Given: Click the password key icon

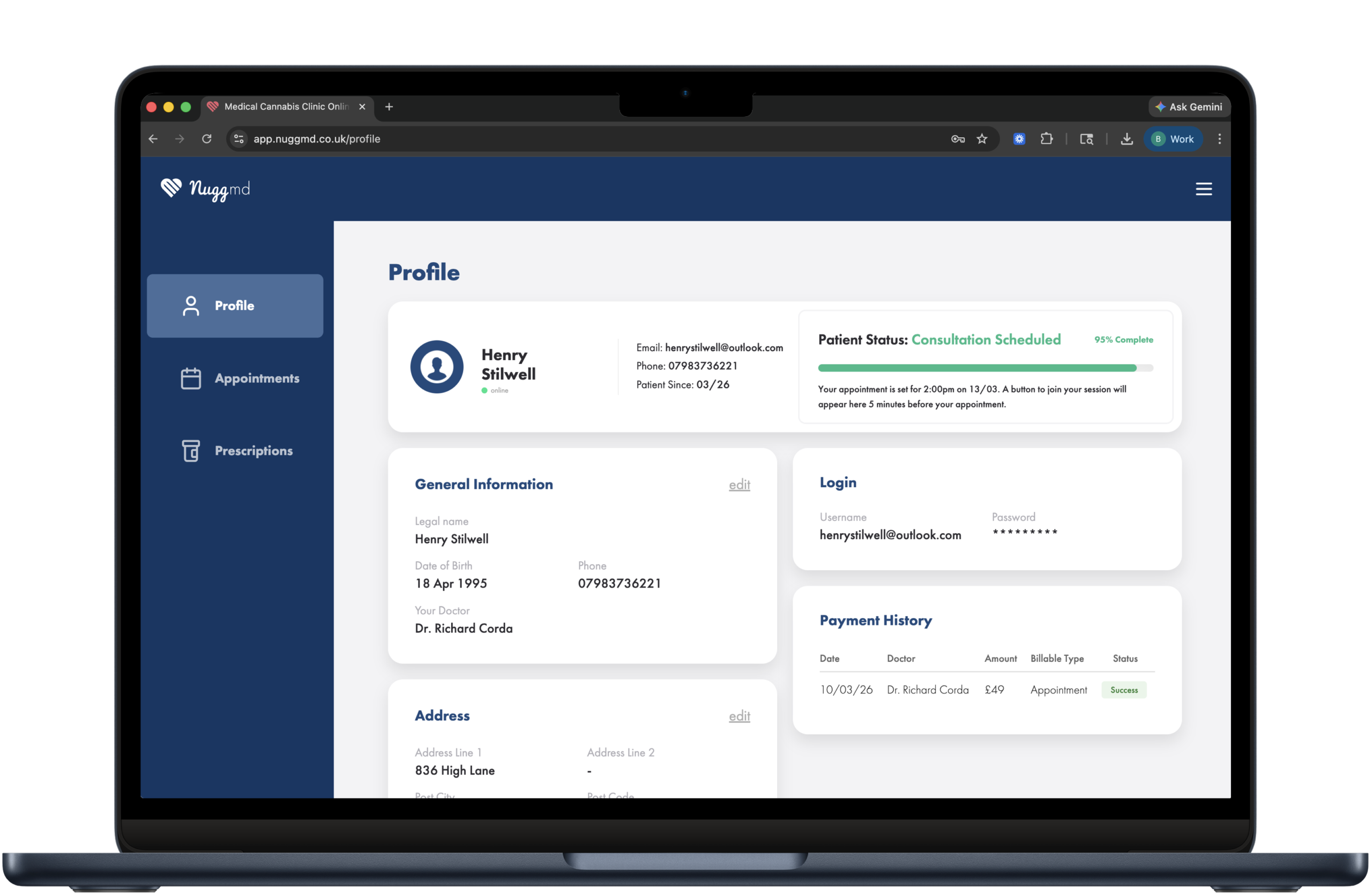Looking at the screenshot, I should tap(958, 139).
